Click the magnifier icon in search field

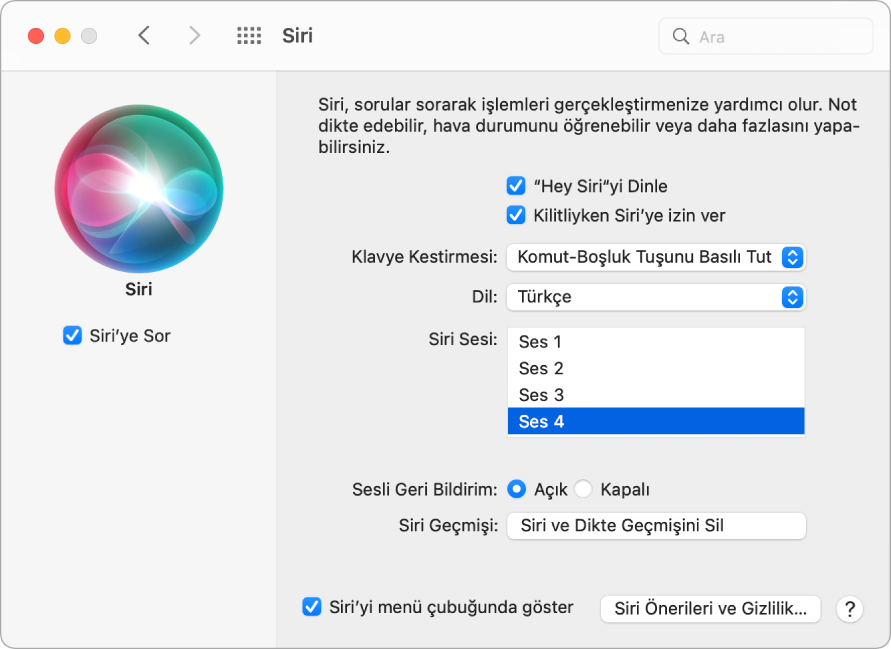click(681, 36)
